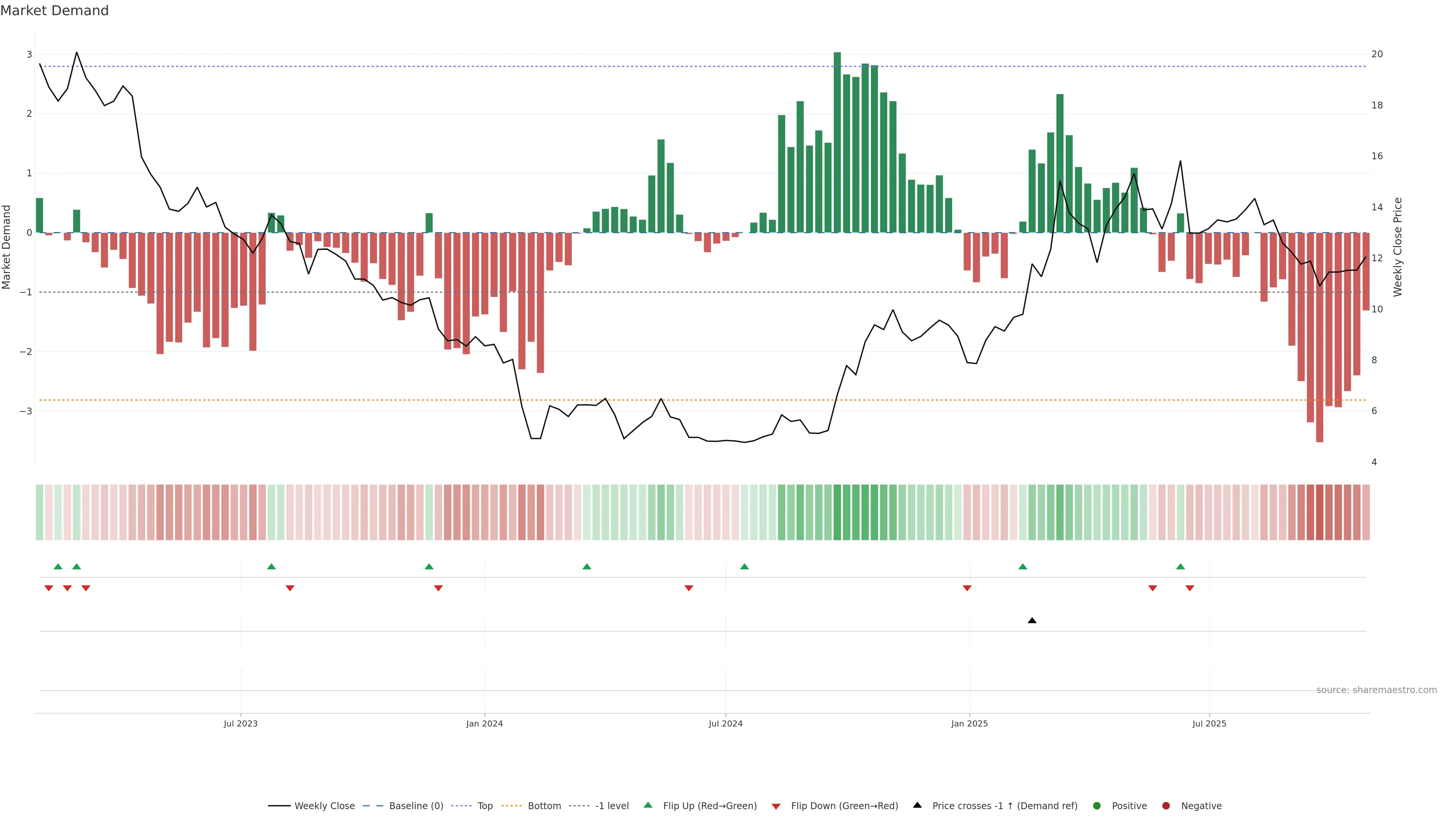Click the darkest red heatmap cell
1456x819 pixels.
(x=1319, y=512)
